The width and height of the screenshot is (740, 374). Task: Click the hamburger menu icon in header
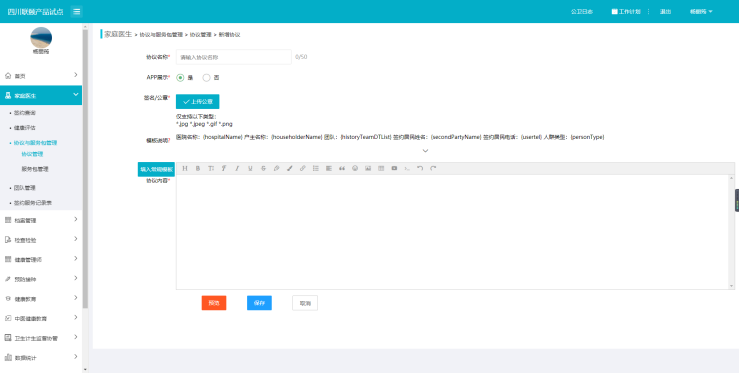click(76, 11)
